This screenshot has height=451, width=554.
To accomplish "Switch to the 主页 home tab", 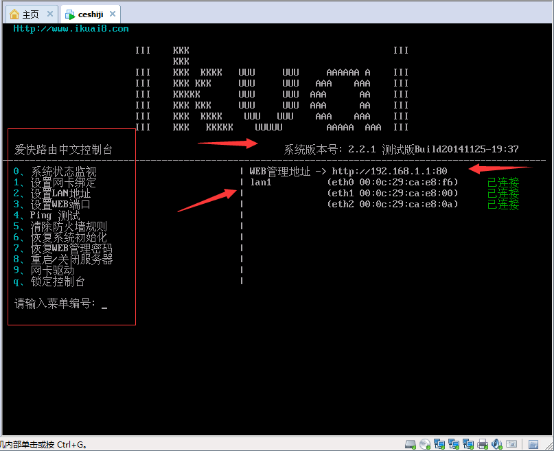I will (31, 14).
